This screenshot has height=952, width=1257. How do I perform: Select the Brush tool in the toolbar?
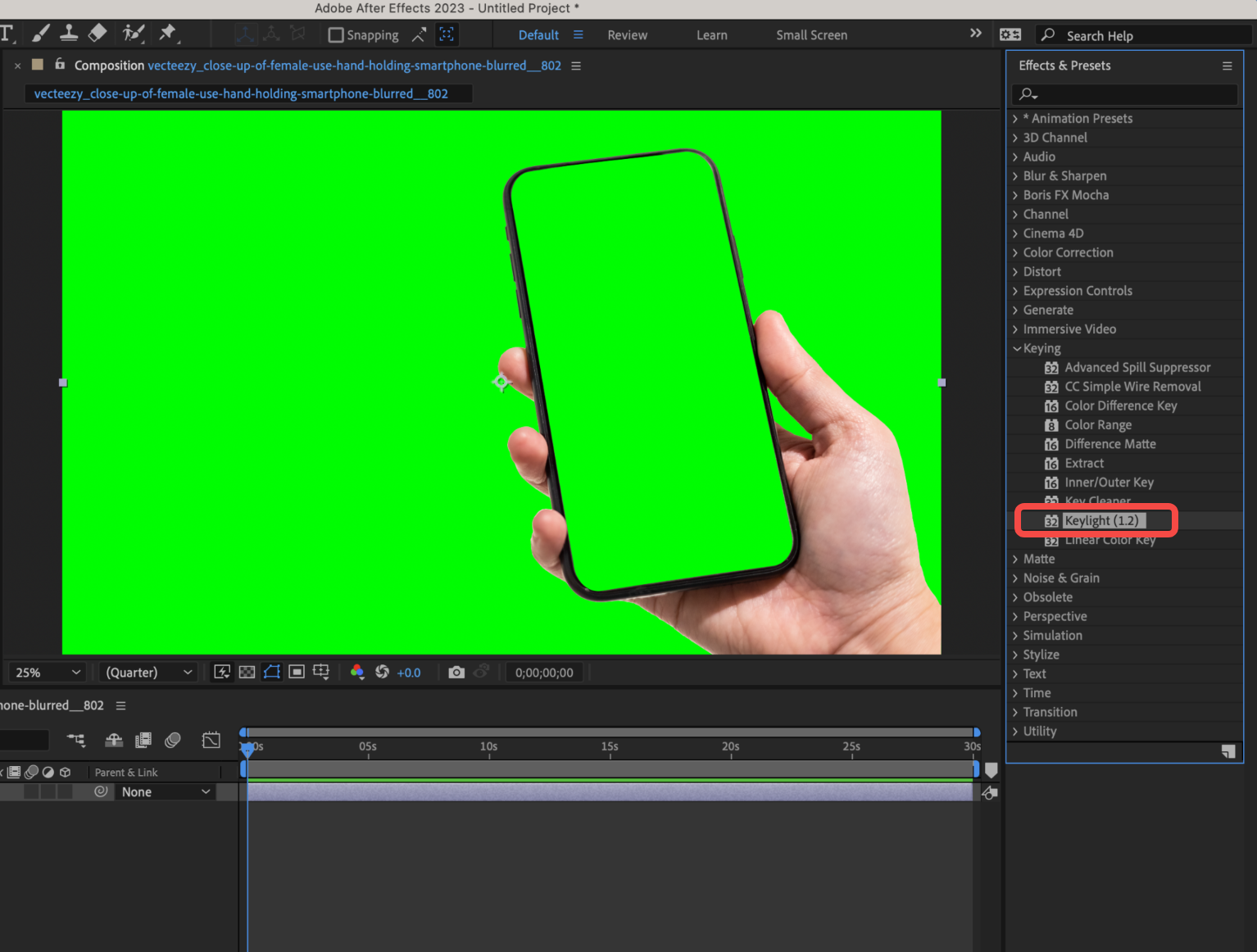(40, 34)
